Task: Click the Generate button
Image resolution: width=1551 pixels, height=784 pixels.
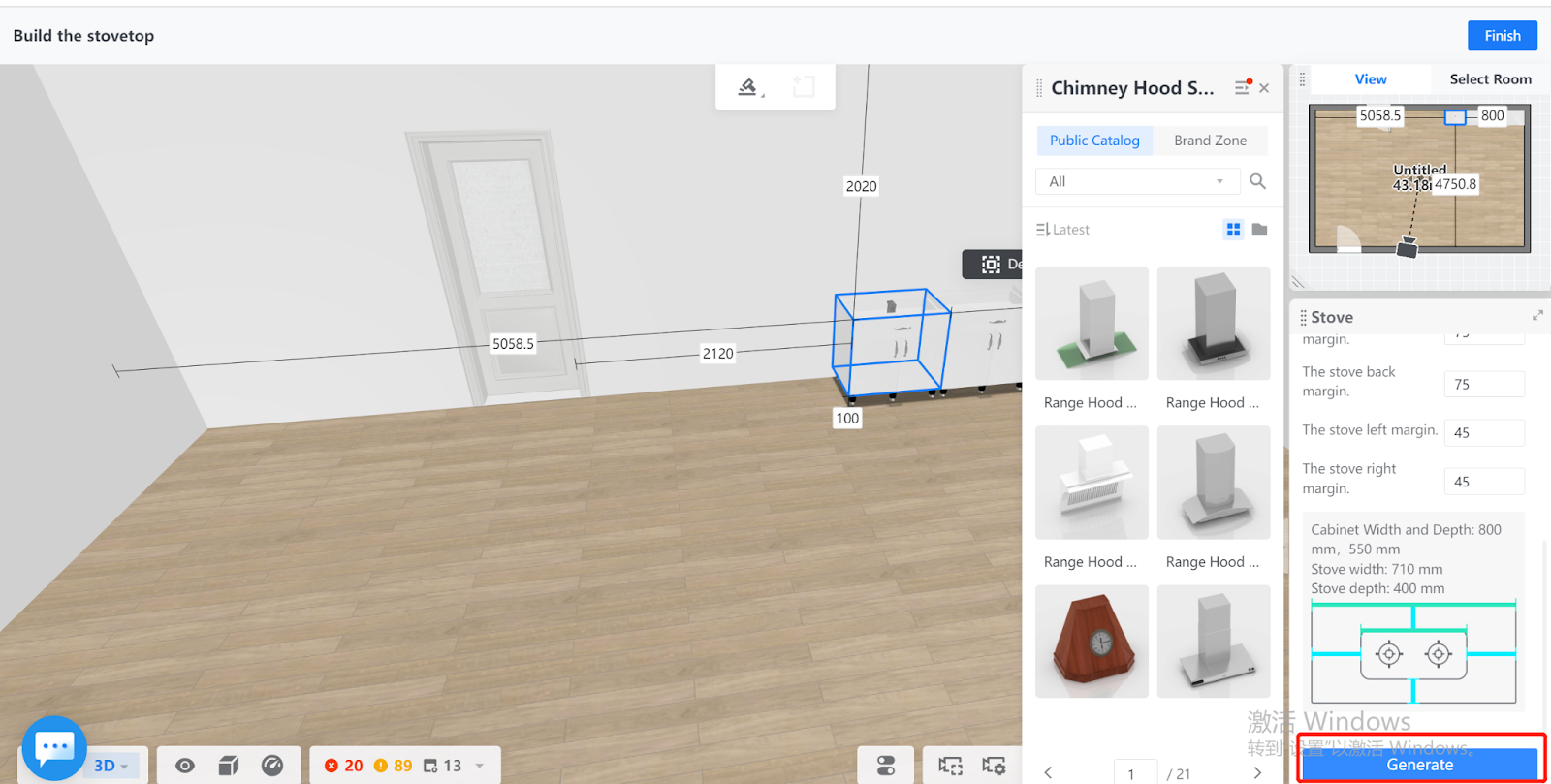Action: click(1419, 765)
